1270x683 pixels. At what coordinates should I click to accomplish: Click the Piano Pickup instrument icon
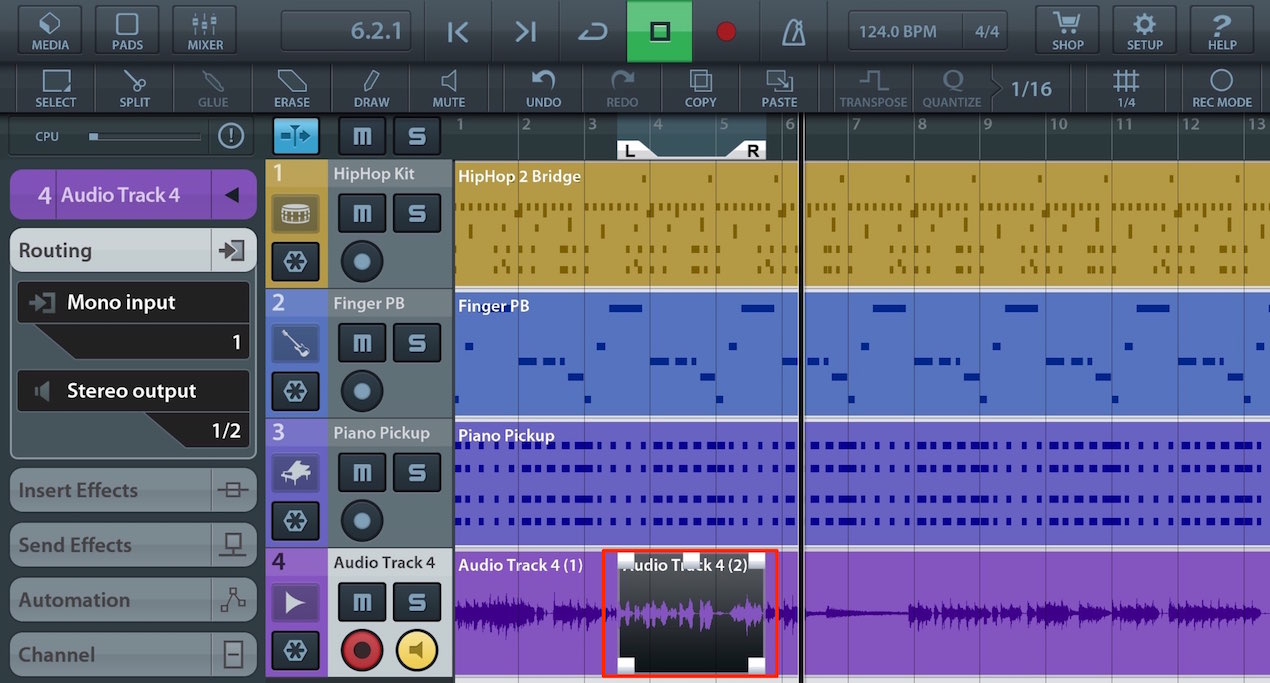295,472
